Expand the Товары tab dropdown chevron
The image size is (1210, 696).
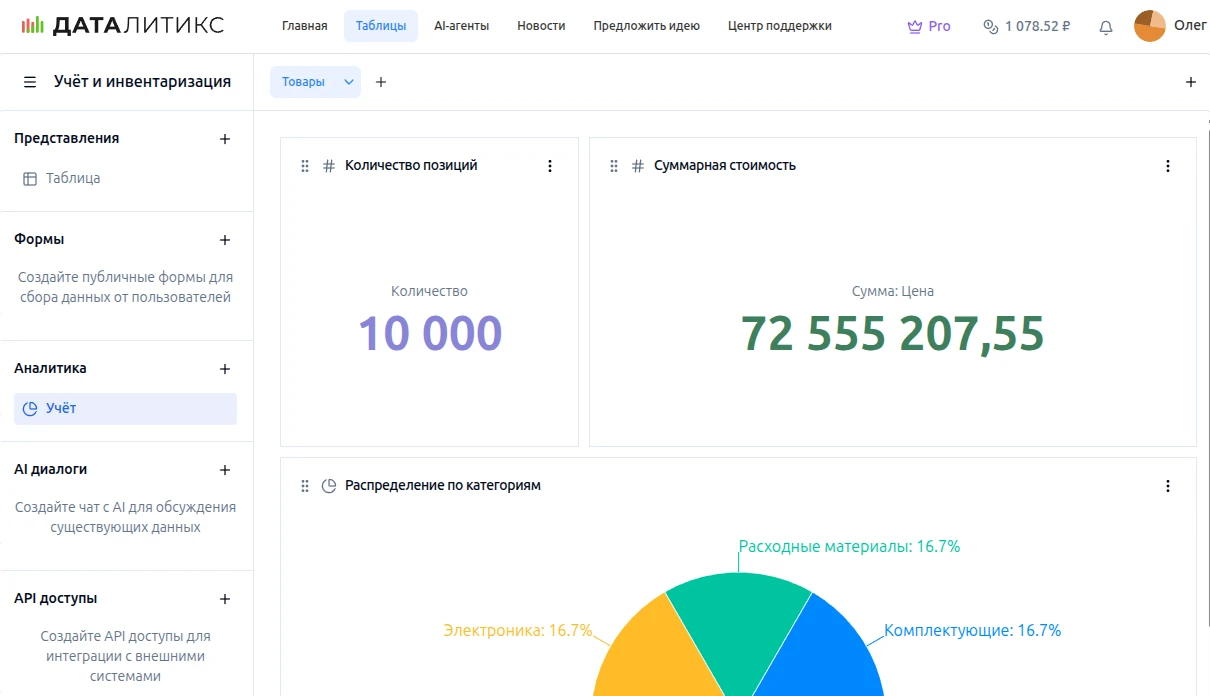pos(349,82)
